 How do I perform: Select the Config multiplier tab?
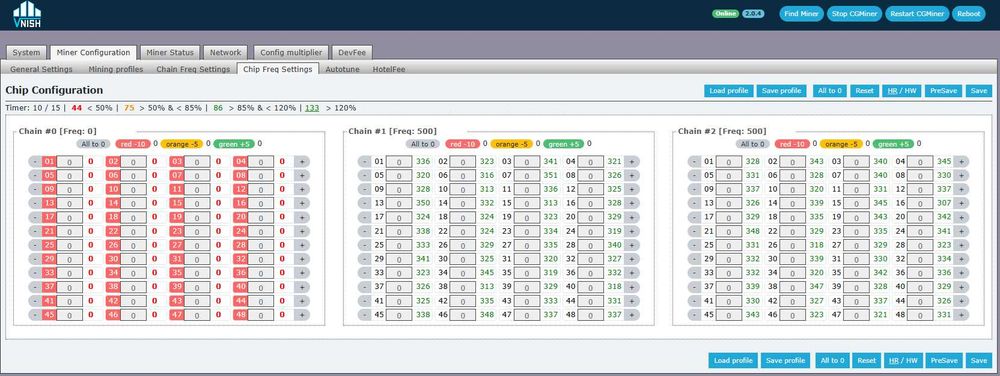pyautogui.click(x=291, y=52)
